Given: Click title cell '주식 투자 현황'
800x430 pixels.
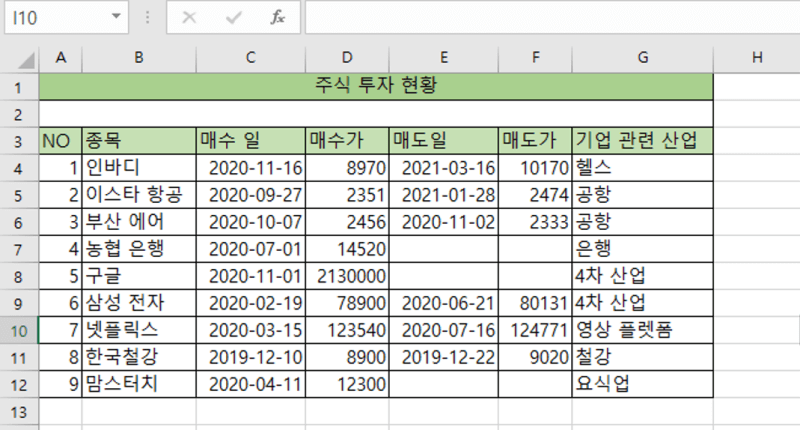Looking at the screenshot, I should point(376,87).
